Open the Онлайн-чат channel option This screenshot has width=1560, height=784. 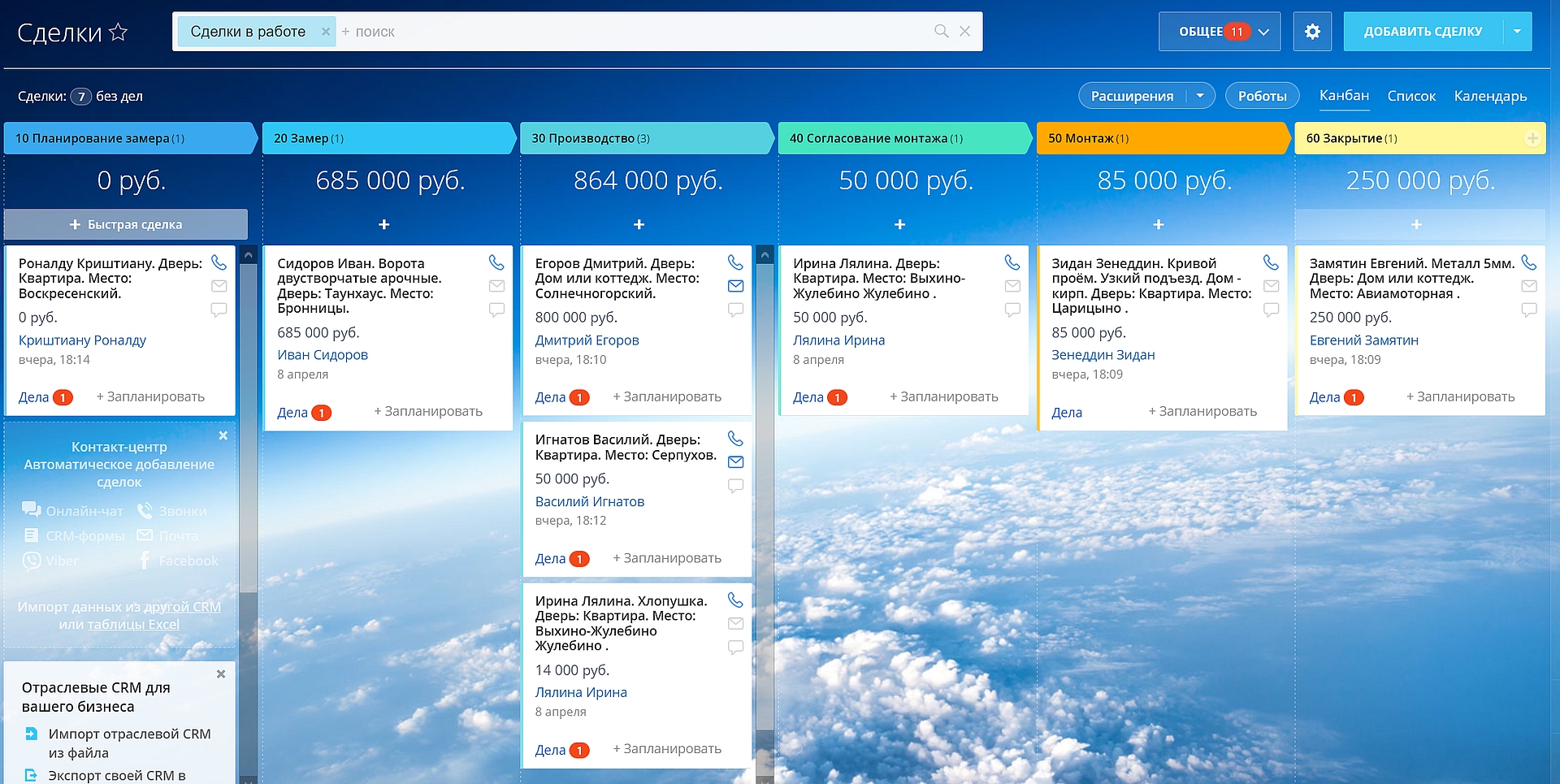click(73, 511)
